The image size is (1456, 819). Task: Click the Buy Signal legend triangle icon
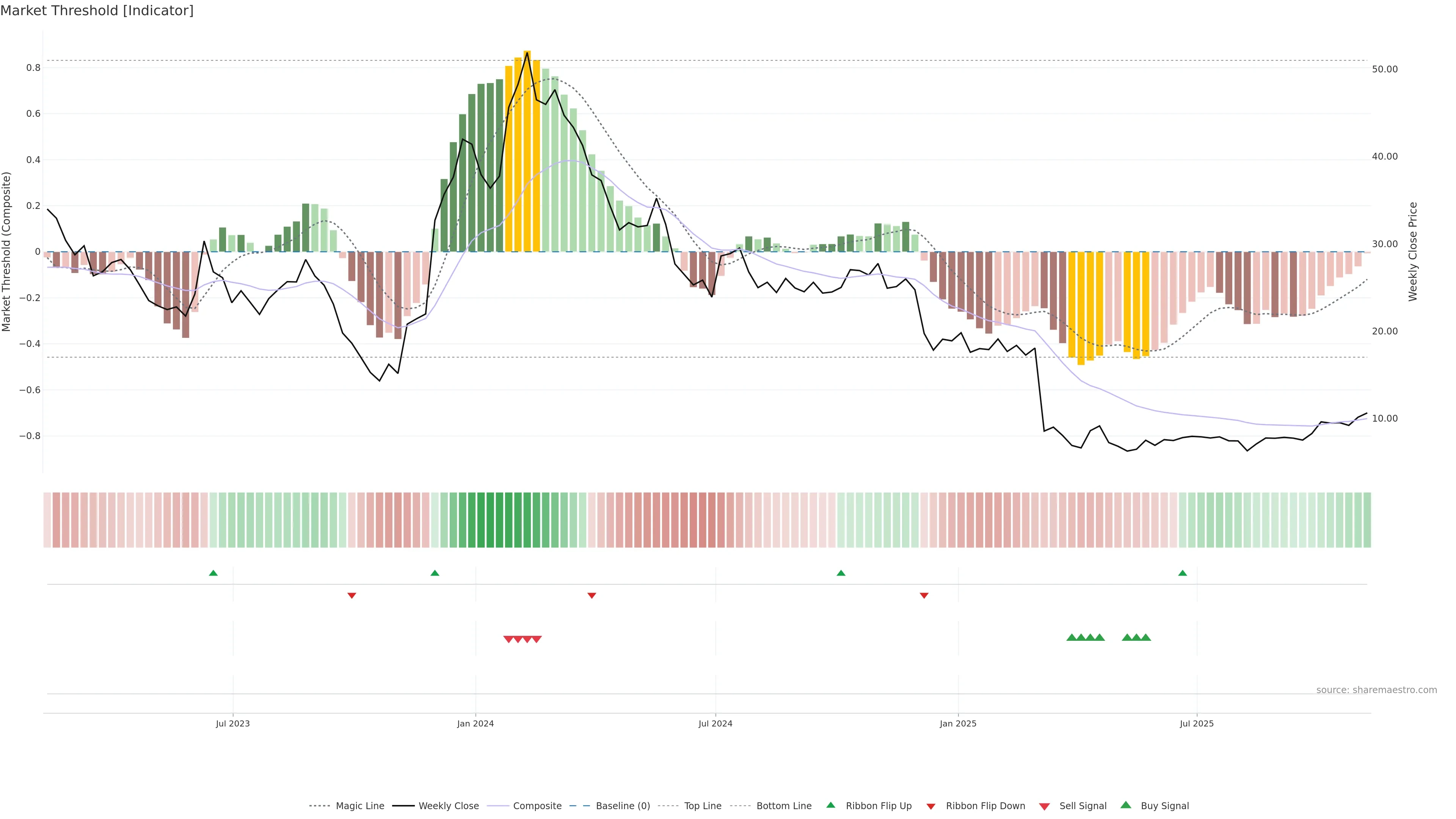tap(1125, 805)
